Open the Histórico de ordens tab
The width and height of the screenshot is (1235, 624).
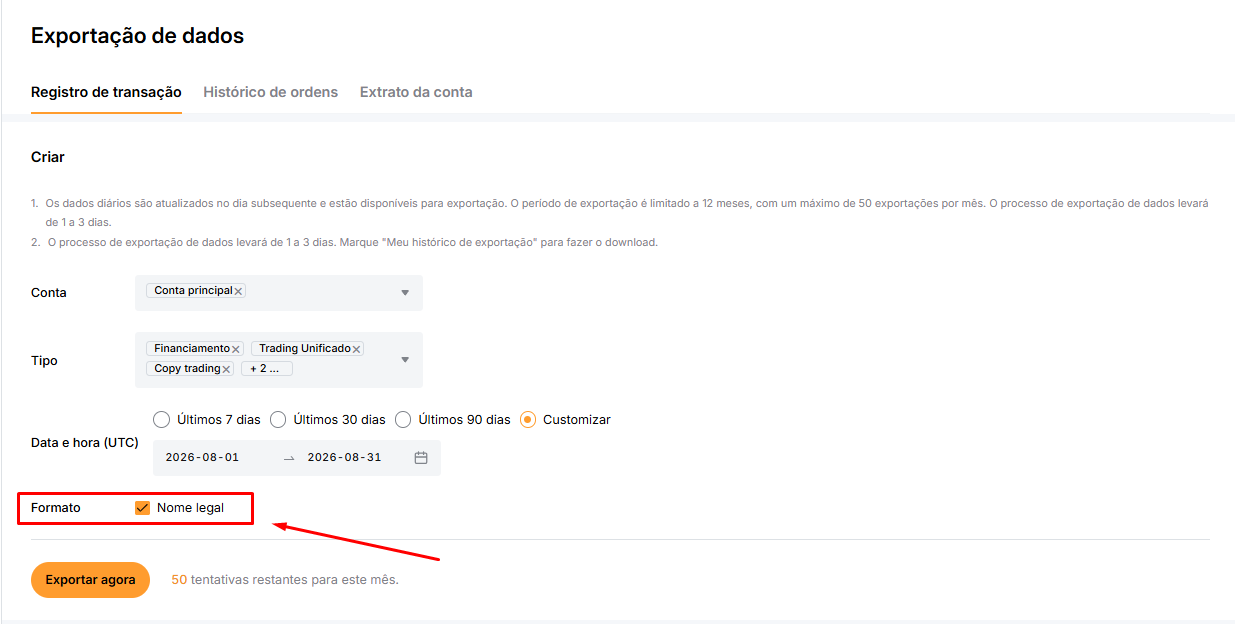[271, 92]
